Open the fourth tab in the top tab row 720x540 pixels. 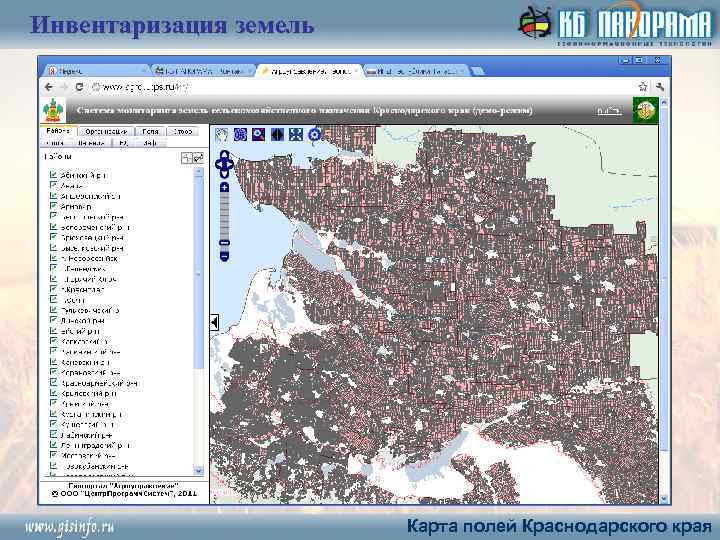pos(183,131)
